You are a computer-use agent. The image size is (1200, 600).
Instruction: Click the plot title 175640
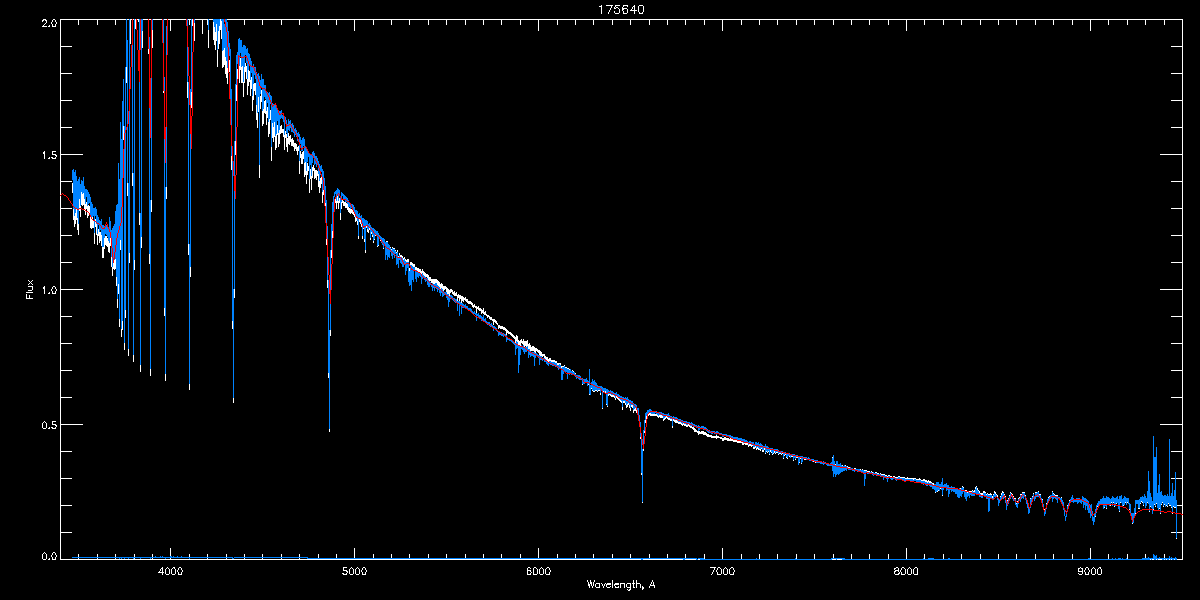(x=621, y=8)
